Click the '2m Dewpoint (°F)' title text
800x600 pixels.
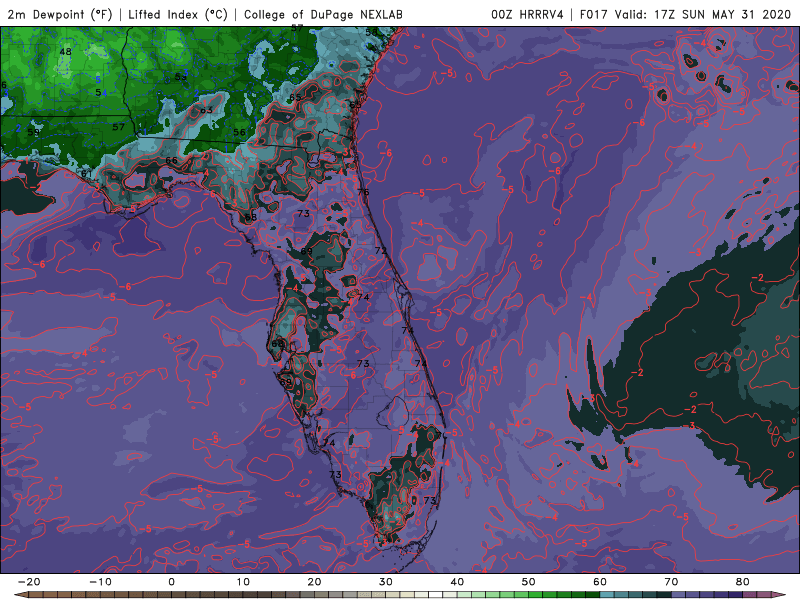pos(60,14)
